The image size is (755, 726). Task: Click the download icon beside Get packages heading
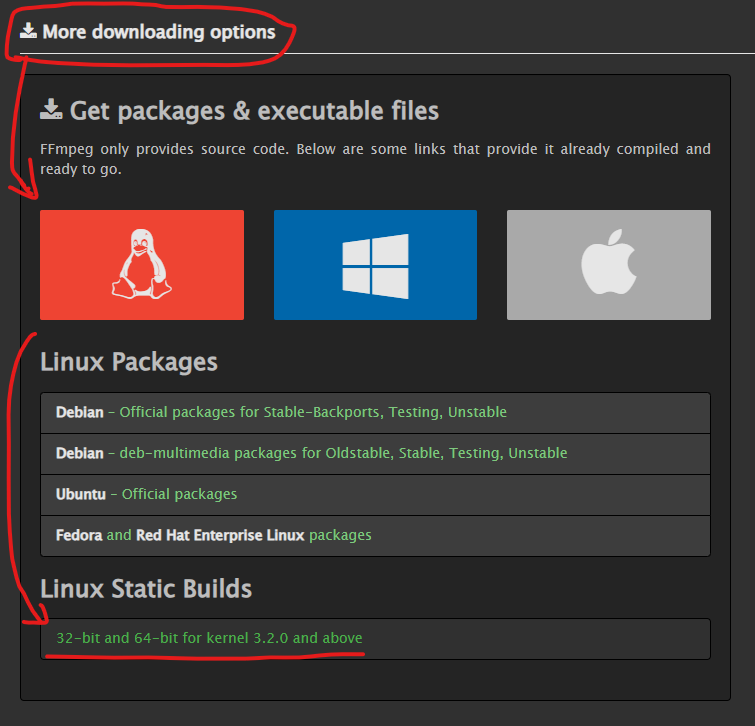(51, 109)
